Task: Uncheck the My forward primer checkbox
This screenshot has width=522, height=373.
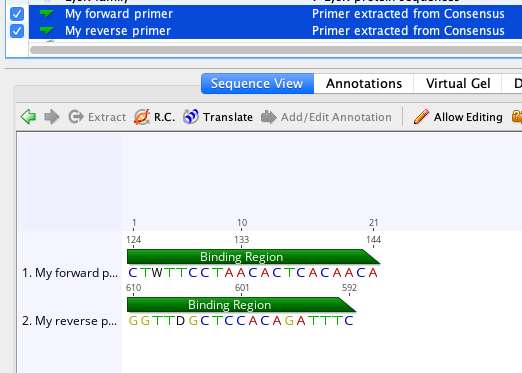Action: 17,14
